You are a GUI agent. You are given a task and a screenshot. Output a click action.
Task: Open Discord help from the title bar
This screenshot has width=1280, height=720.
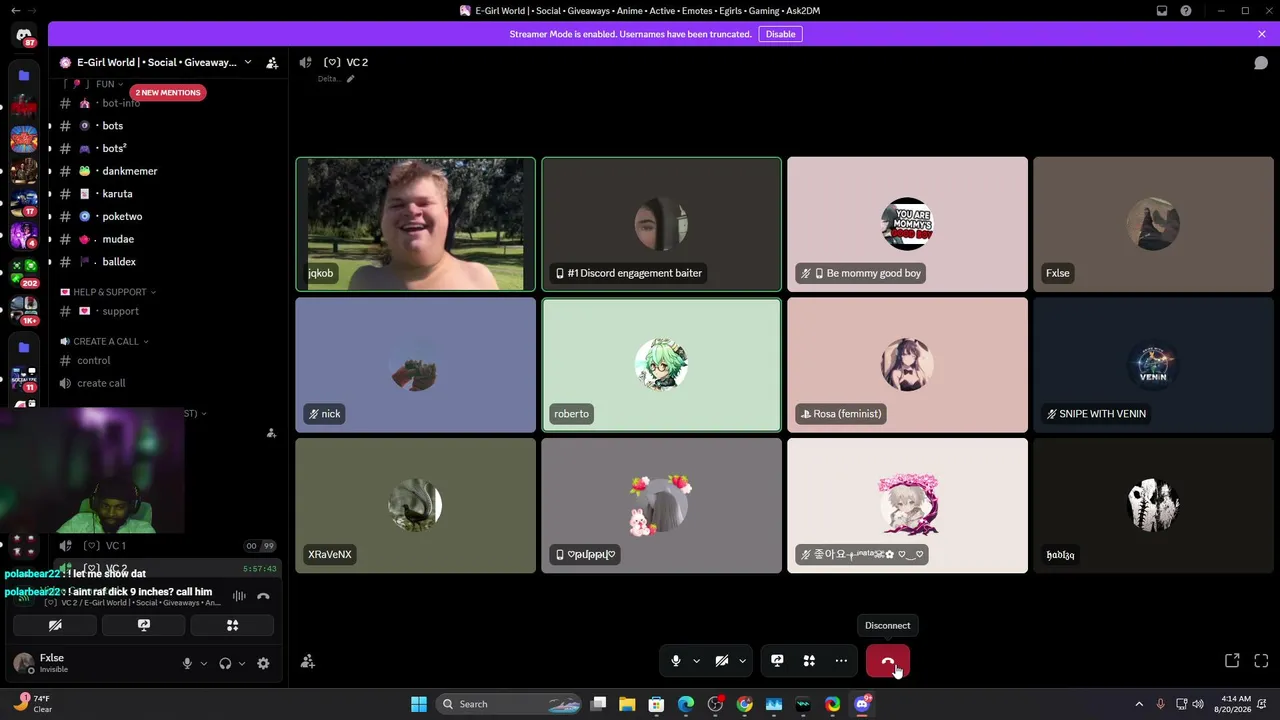click(1186, 11)
